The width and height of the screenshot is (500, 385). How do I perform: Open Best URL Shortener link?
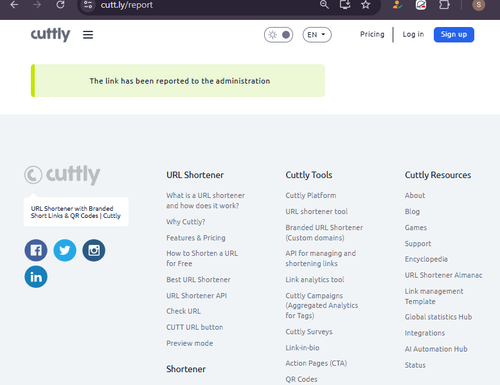coord(198,279)
